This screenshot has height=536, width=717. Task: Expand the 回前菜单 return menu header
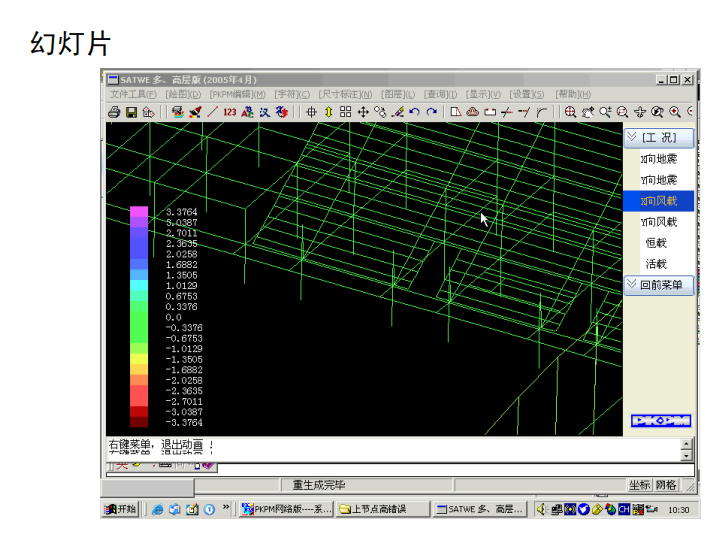click(659, 285)
